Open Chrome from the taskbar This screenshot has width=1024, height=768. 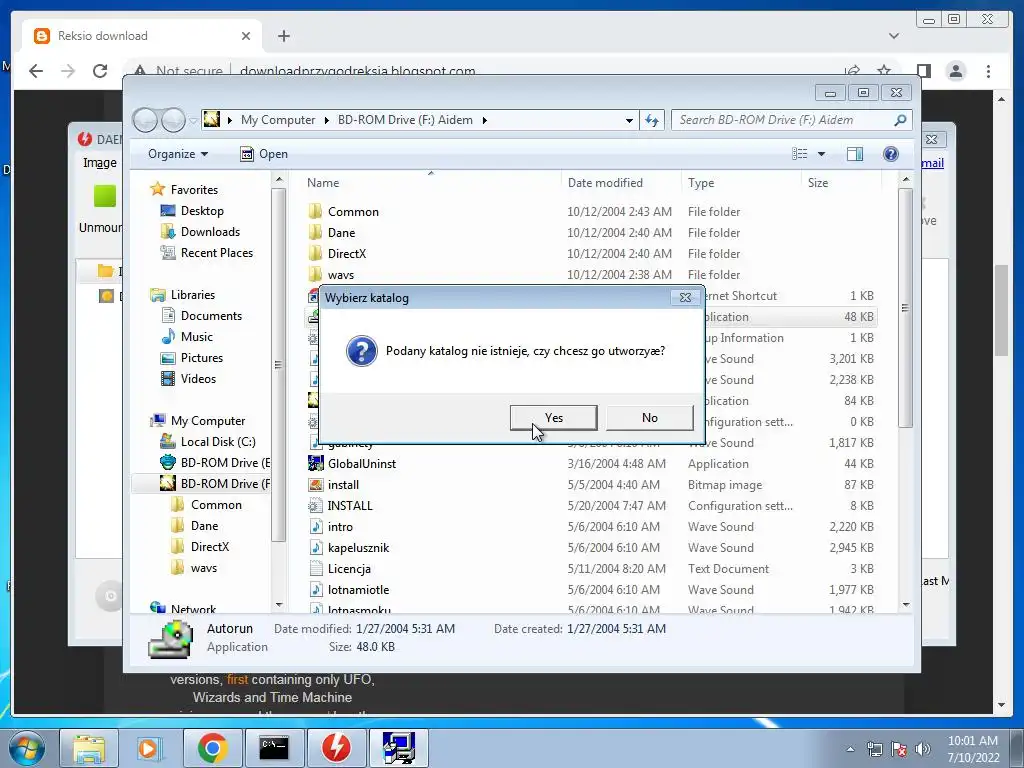pos(212,748)
